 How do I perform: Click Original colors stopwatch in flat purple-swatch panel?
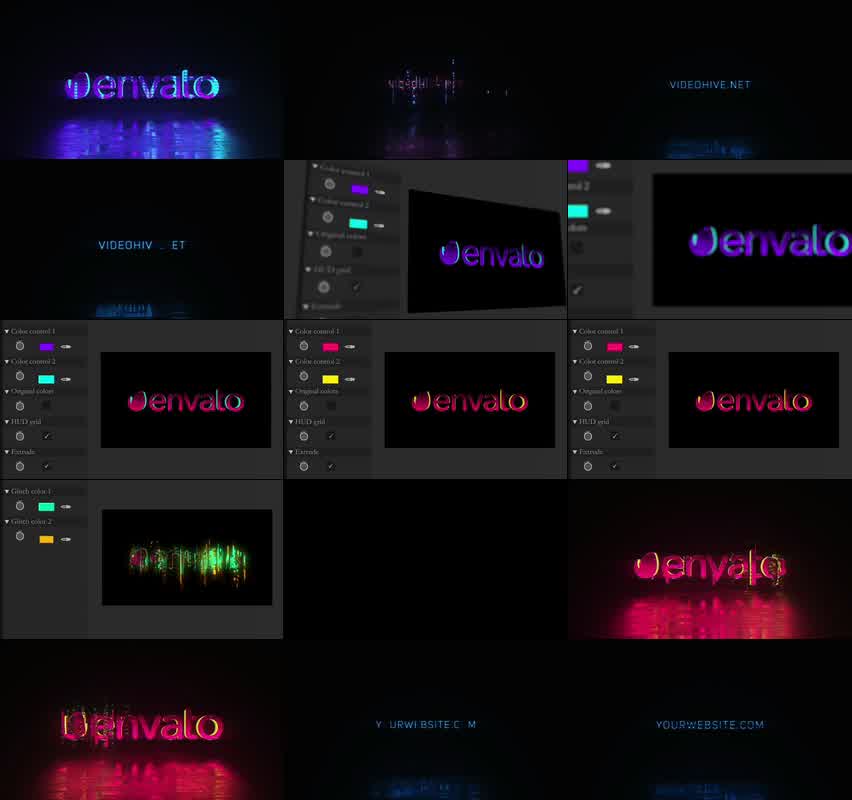20,406
